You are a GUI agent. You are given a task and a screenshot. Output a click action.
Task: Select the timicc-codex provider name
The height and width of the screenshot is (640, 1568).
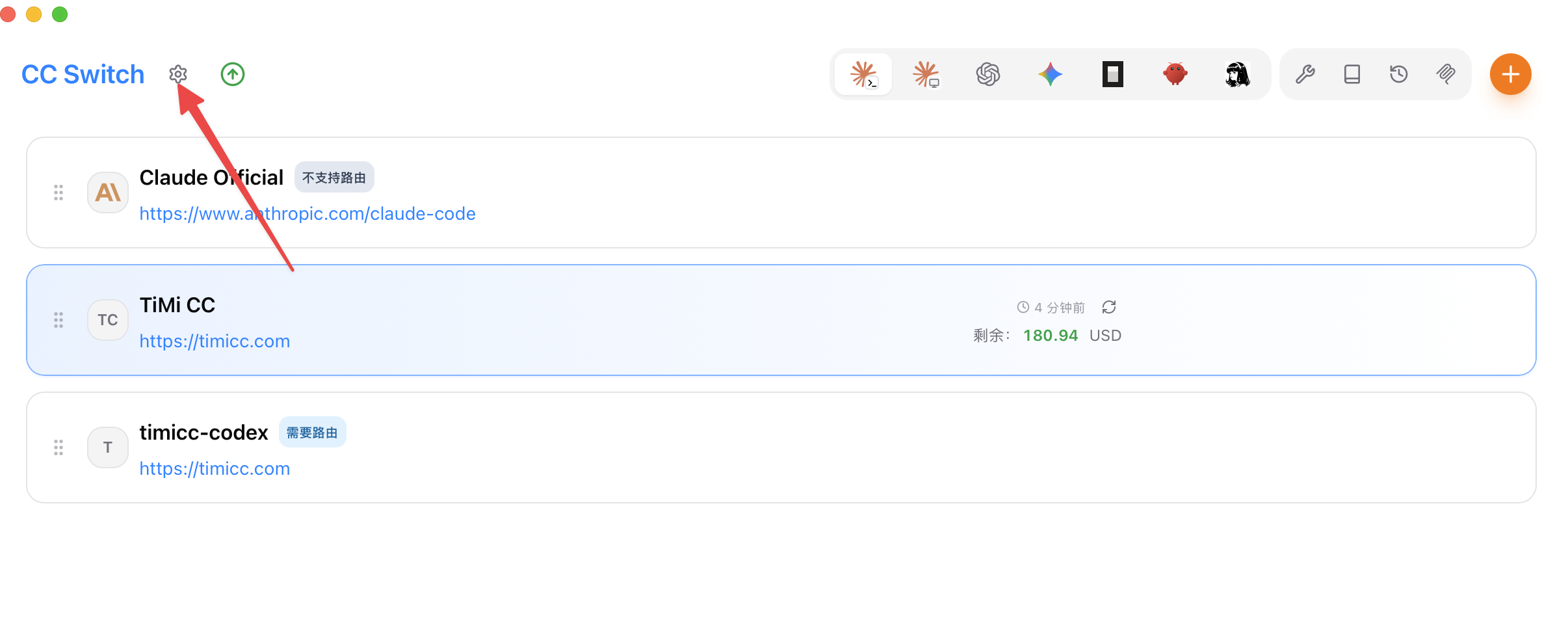pos(203,433)
